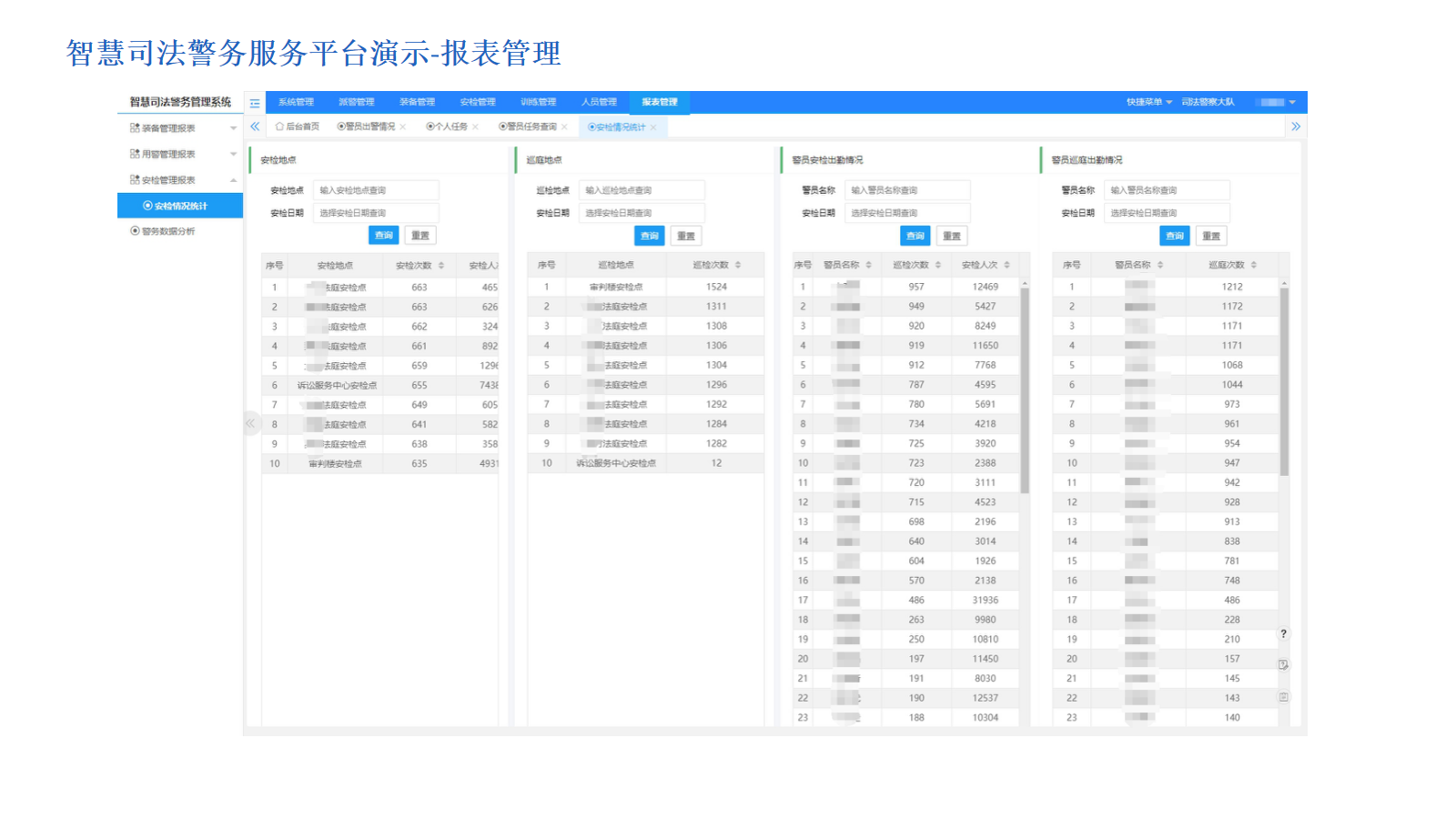
Task: Close the 警员任务查询 tab
Action: [564, 127]
